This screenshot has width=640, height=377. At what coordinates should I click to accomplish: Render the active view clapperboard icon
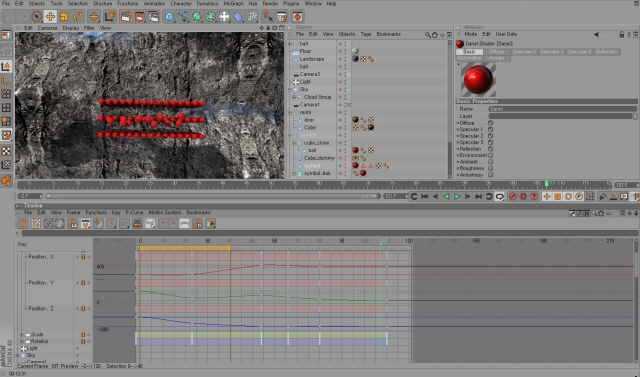[126, 17]
